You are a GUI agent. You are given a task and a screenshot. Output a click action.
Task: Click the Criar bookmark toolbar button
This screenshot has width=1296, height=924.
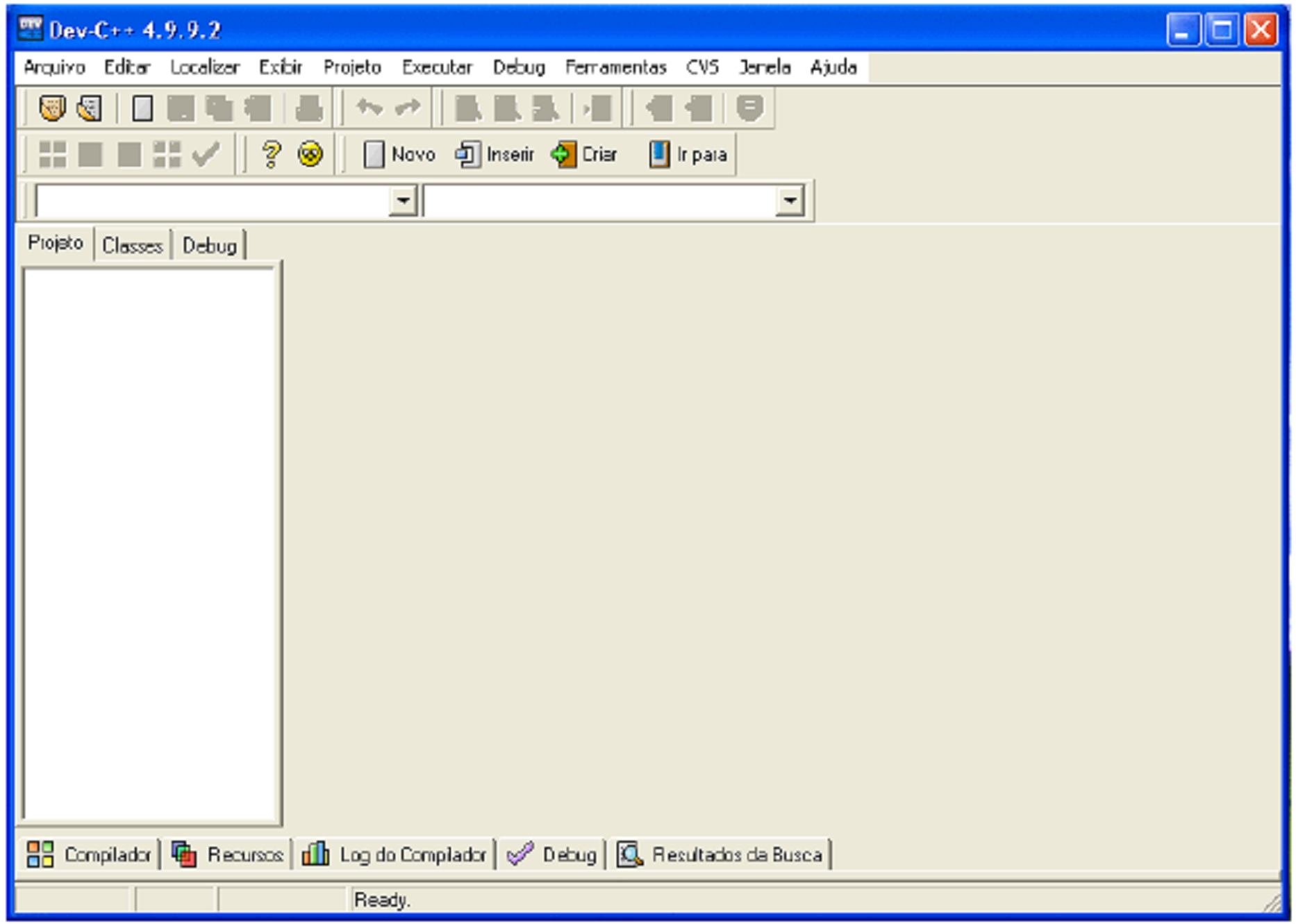coord(584,154)
